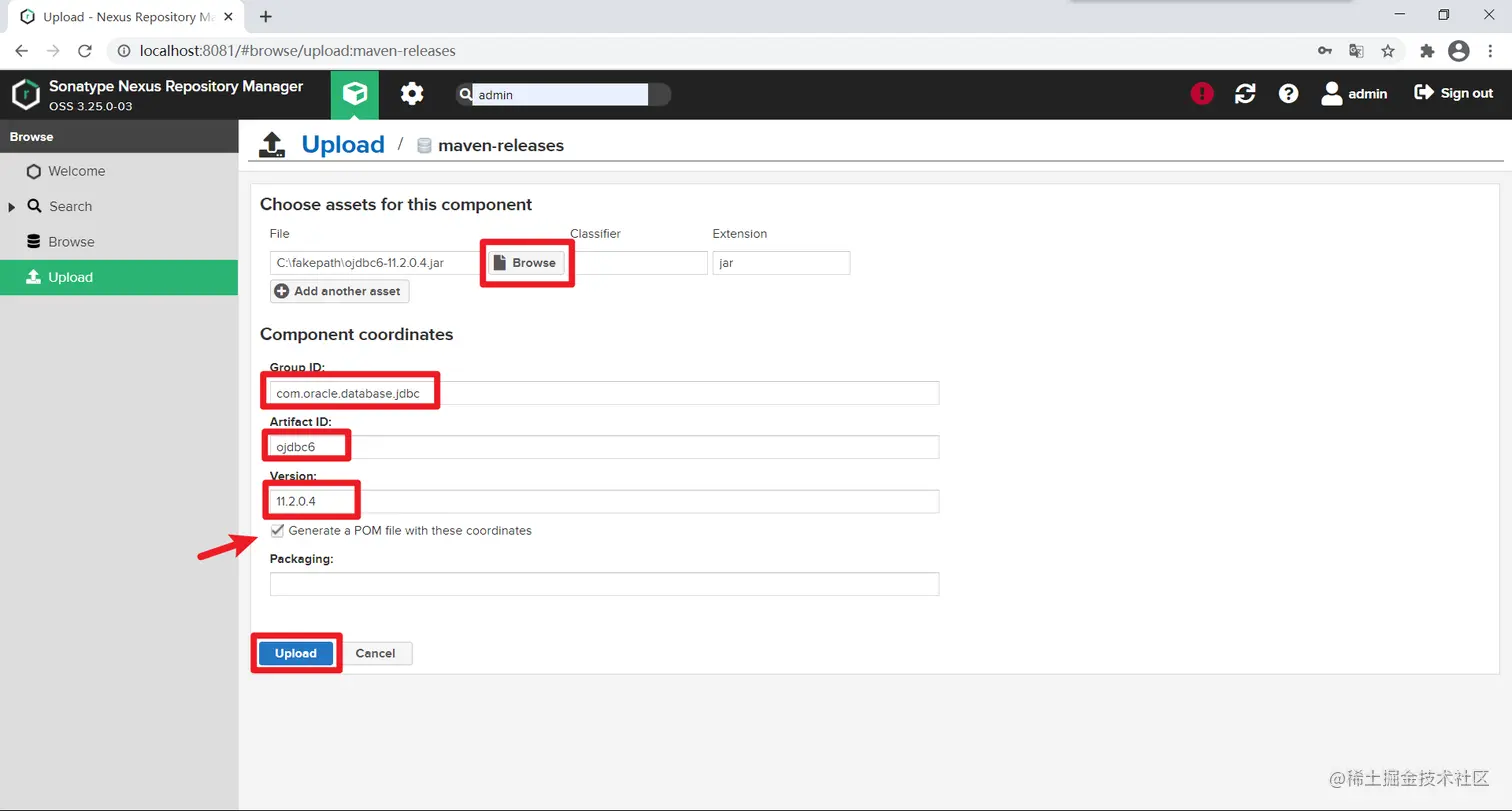The image size is (1512, 811).
Task: Open the Administration gear icon
Action: (412, 94)
